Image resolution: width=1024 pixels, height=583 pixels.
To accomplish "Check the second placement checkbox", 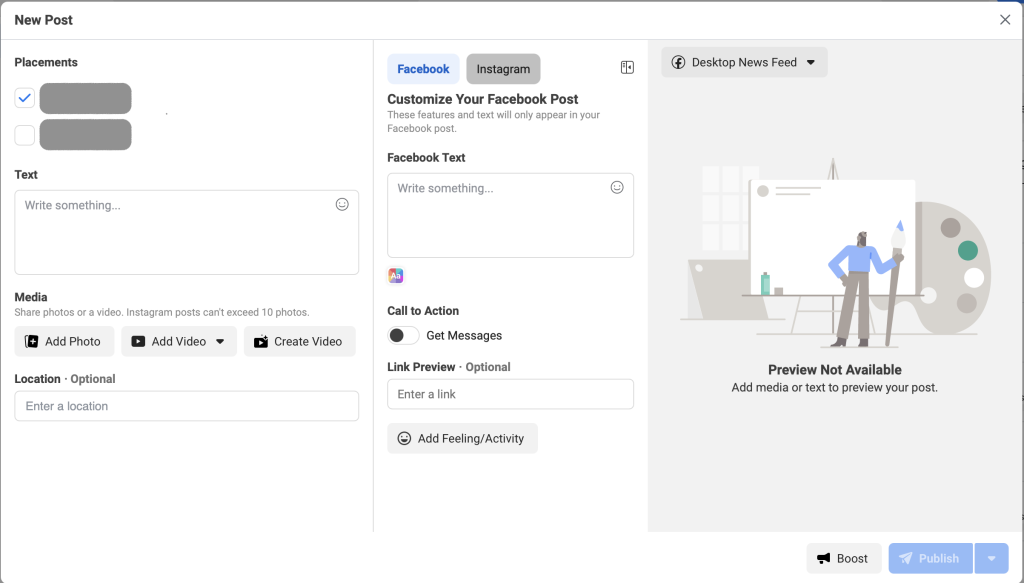I will [25, 135].
